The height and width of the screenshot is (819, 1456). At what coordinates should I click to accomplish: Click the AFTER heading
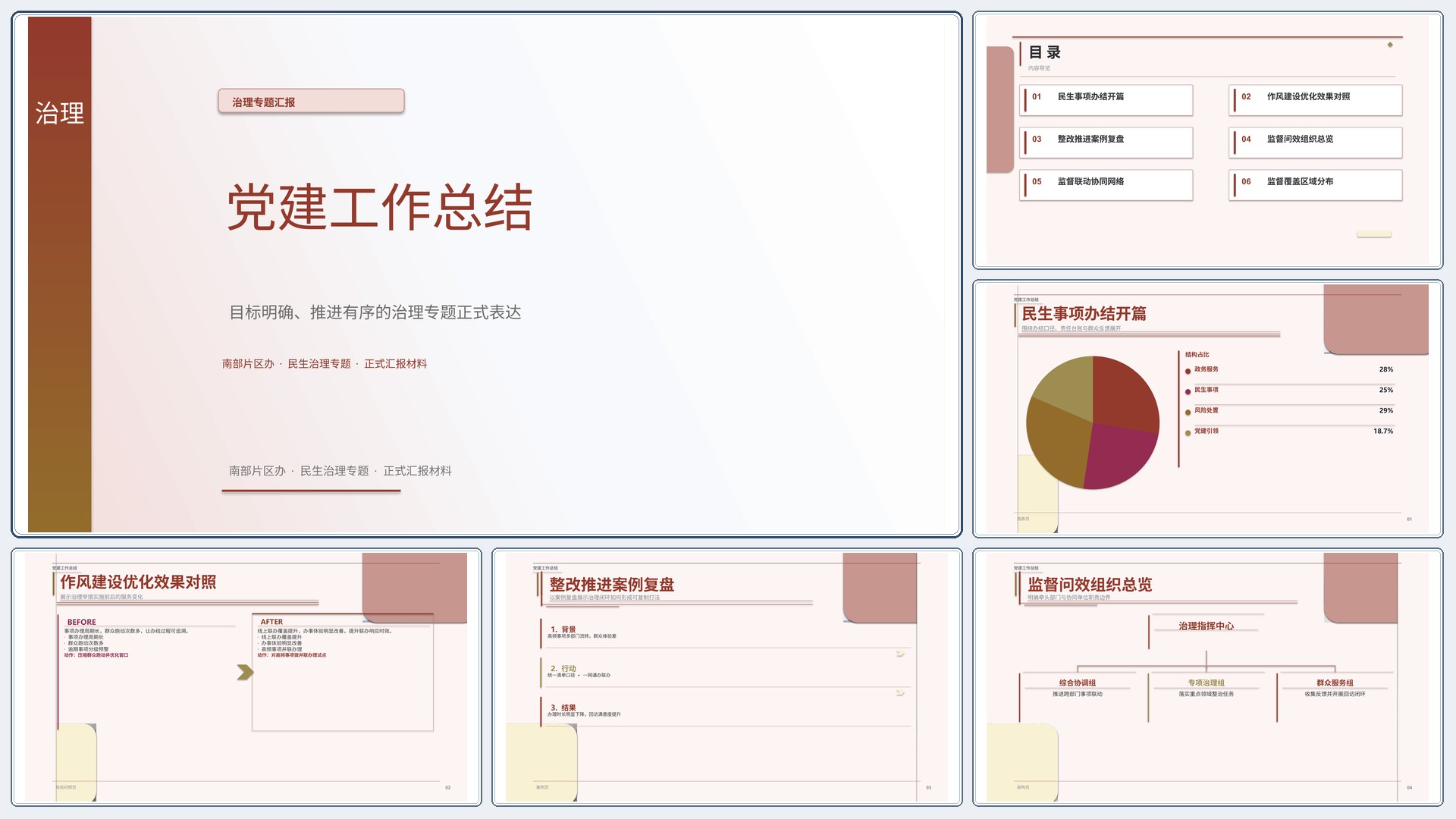(271, 622)
